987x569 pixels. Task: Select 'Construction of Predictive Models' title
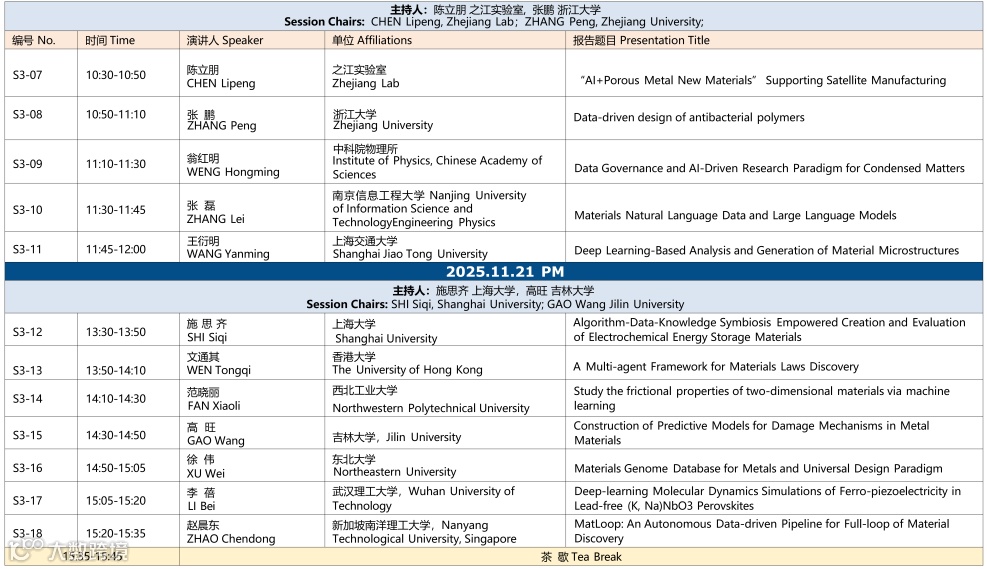(752, 433)
